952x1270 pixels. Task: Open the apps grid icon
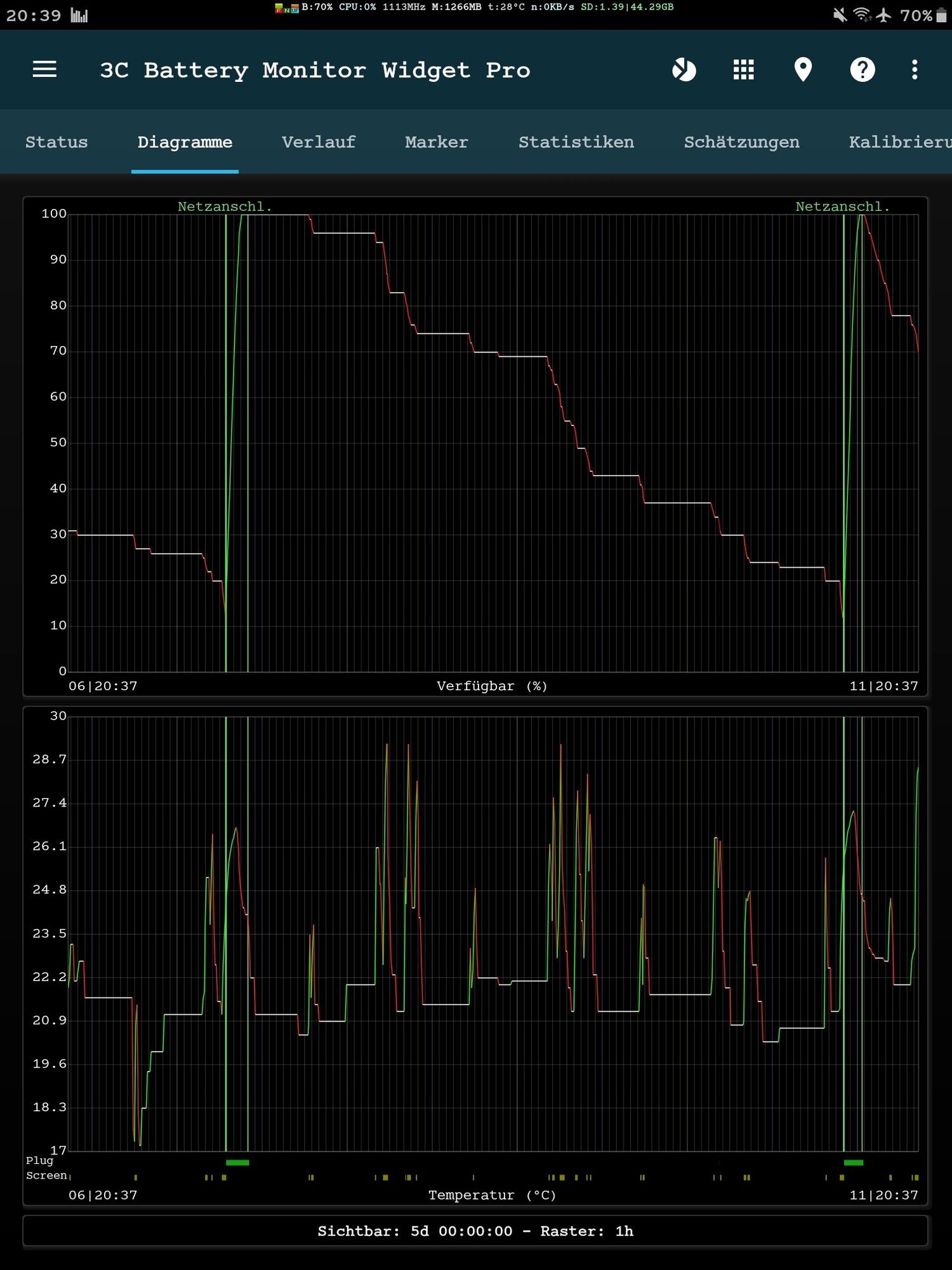click(743, 69)
